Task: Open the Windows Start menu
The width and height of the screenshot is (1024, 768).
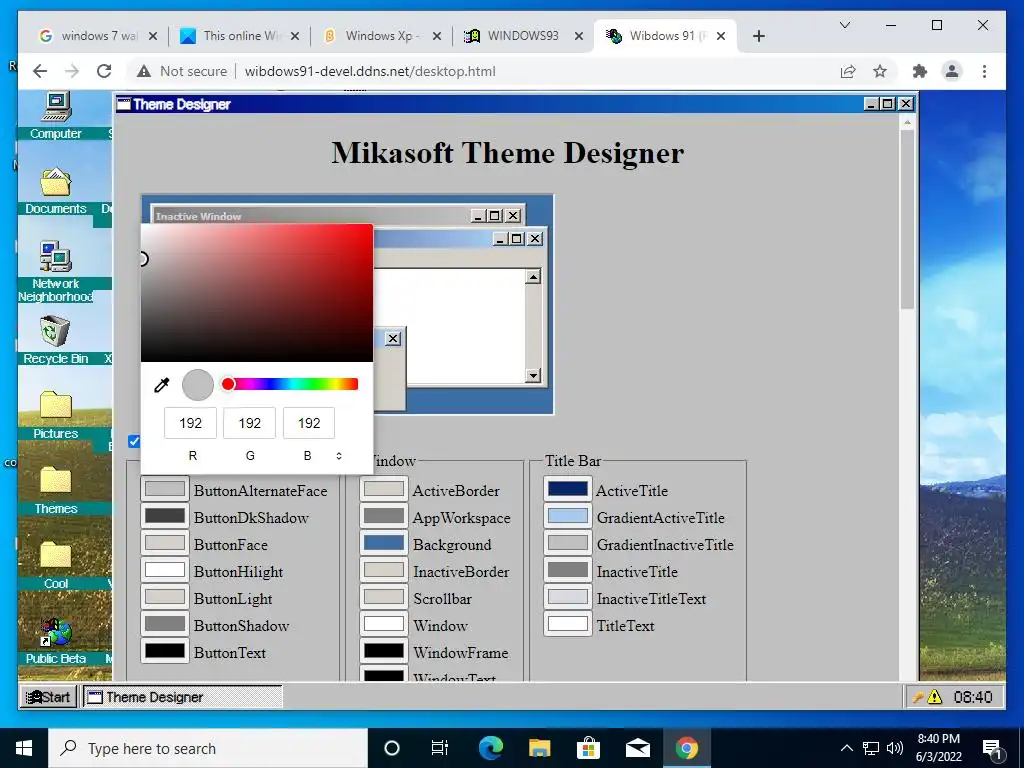Action: pyautogui.click(x=24, y=748)
